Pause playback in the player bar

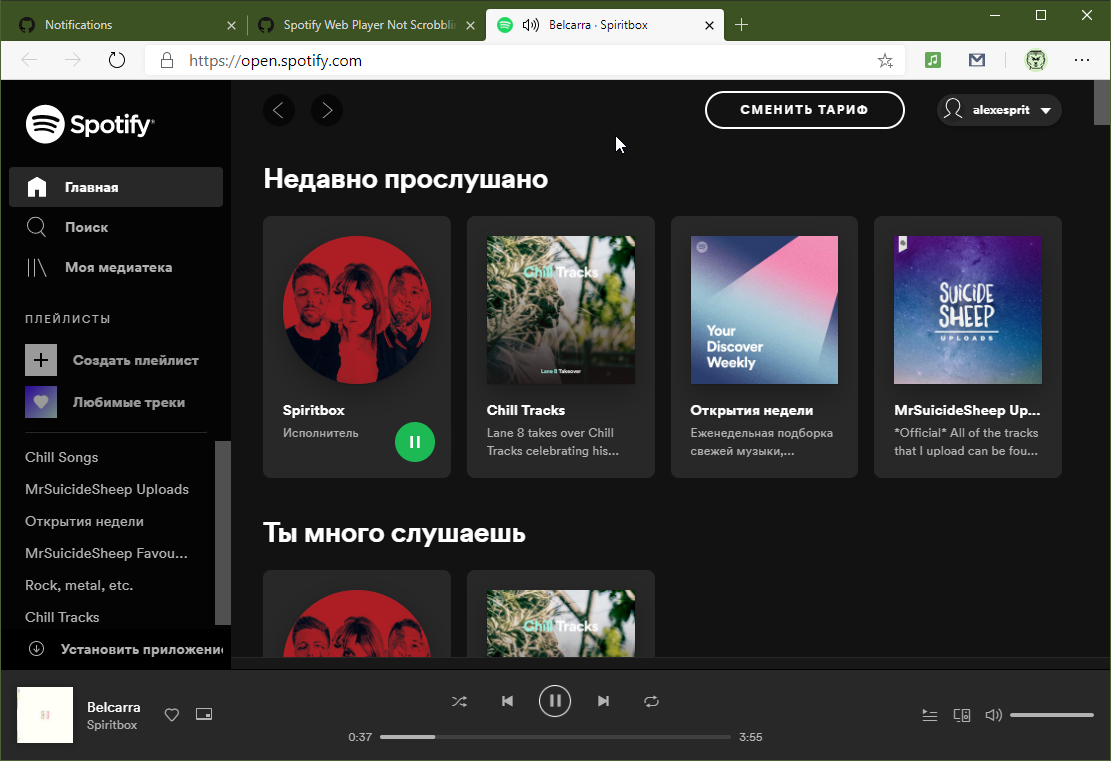(x=555, y=701)
